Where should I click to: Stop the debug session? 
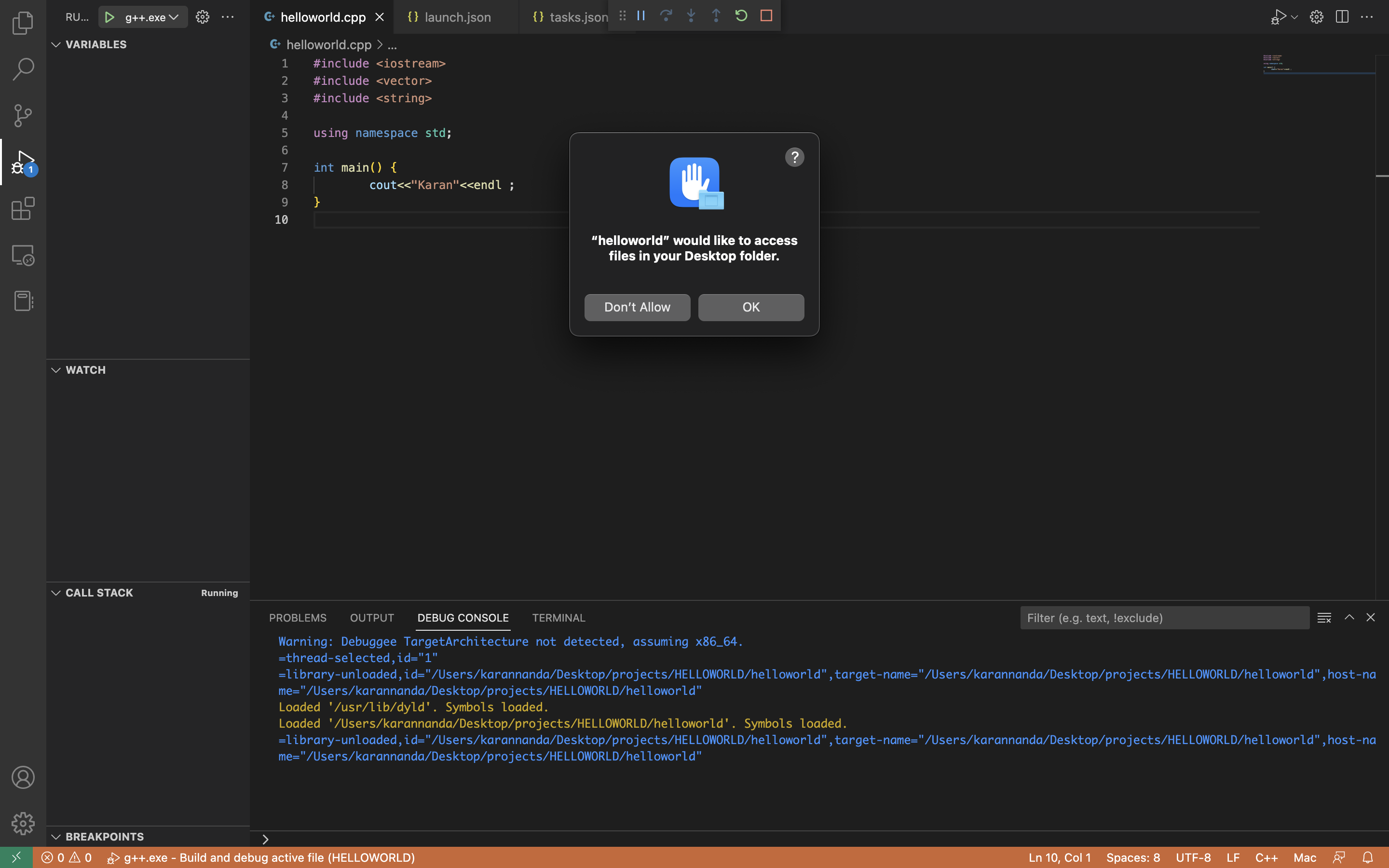(766, 15)
